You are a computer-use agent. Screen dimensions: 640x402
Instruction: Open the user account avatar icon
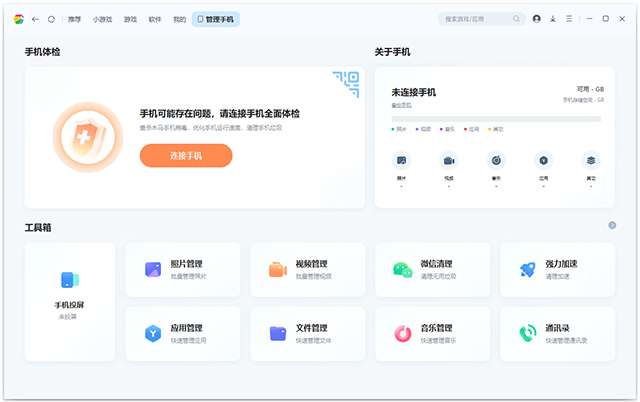537,19
